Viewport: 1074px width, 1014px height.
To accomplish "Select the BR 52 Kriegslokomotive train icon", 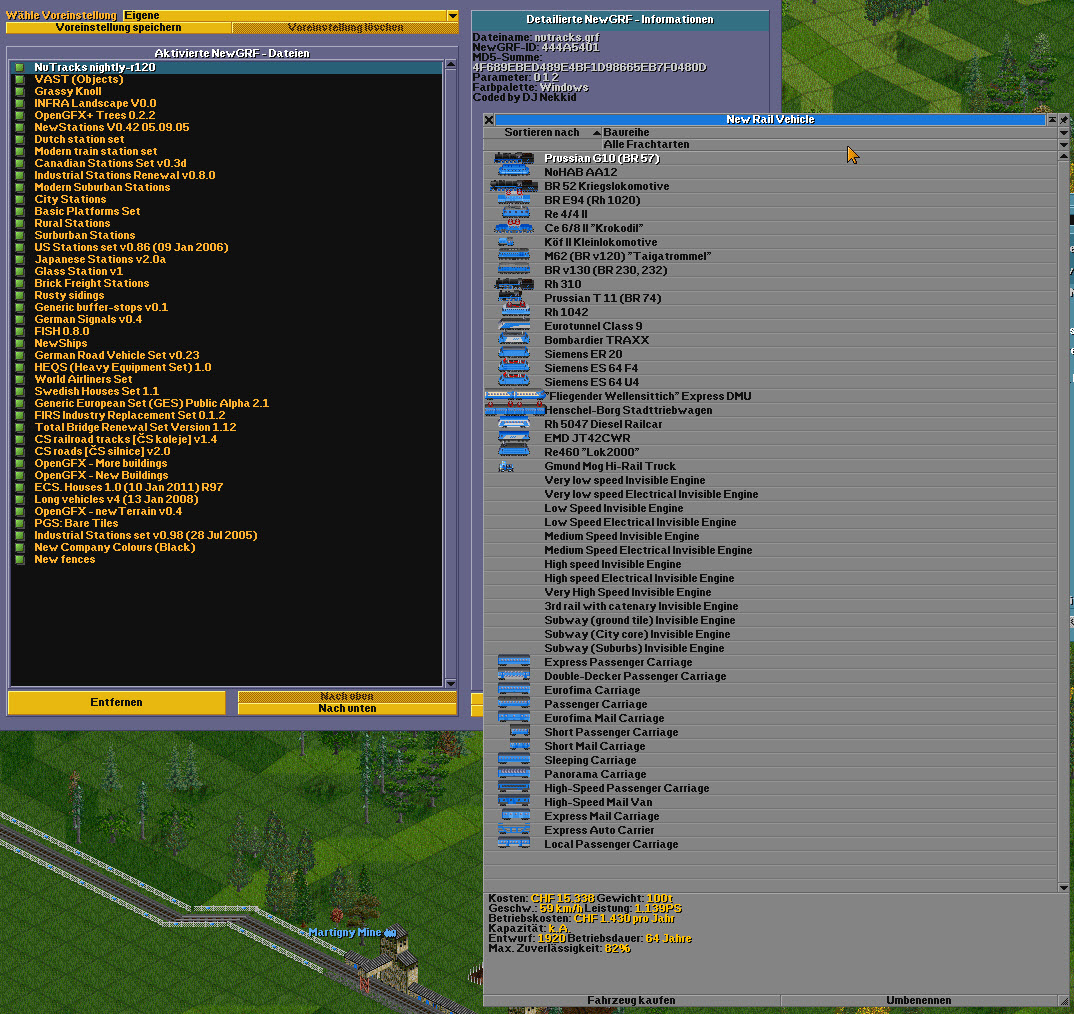I will [x=514, y=186].
